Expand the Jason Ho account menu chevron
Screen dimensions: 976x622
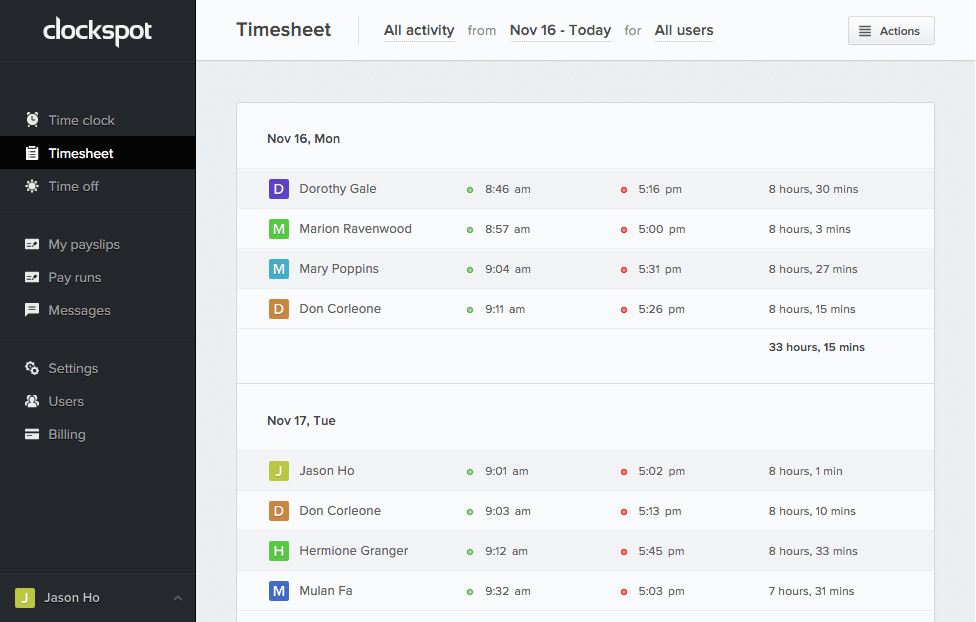[x=177, y=598]
